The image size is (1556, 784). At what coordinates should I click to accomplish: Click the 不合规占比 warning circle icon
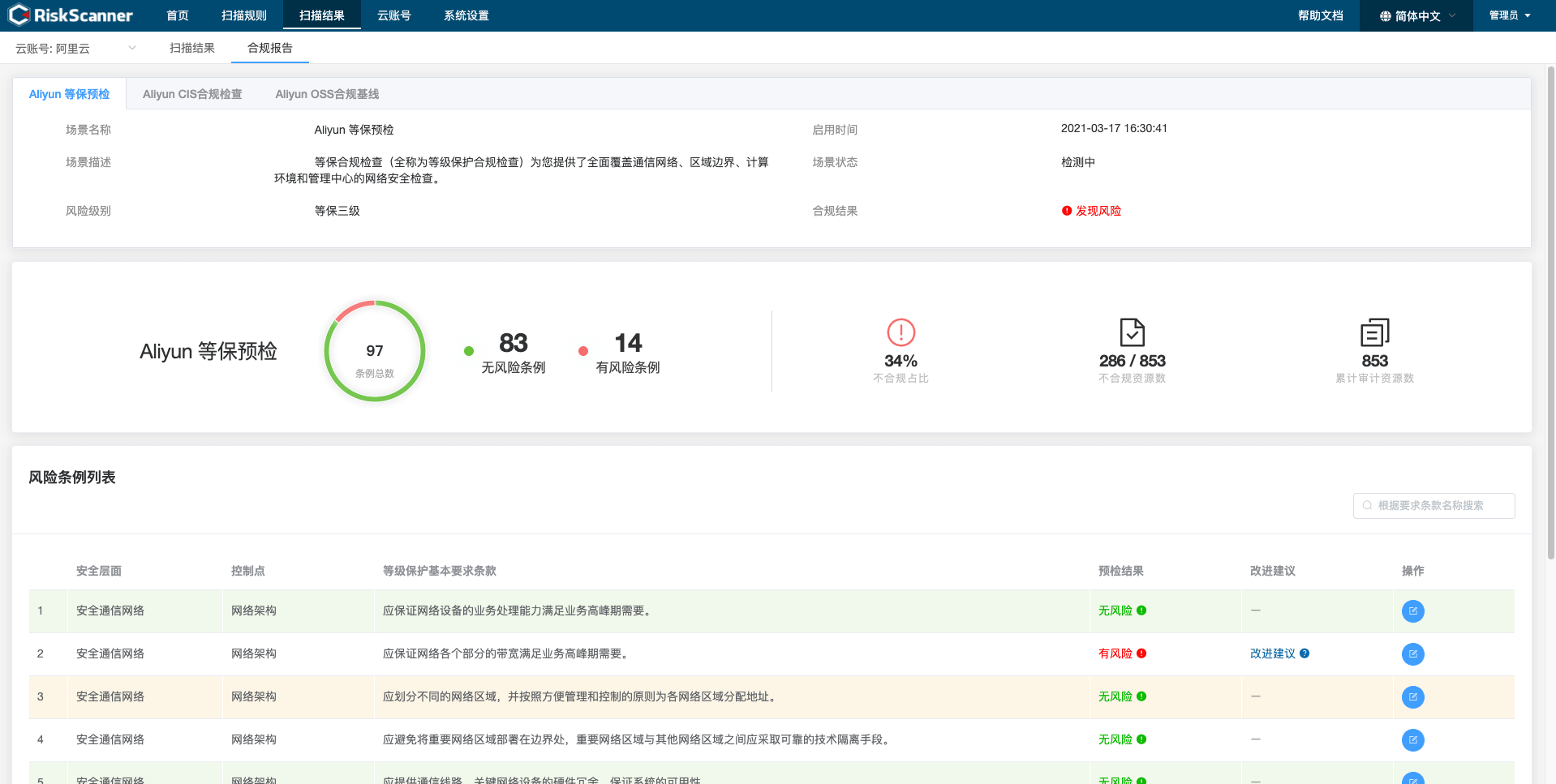[x=901, y=332]
